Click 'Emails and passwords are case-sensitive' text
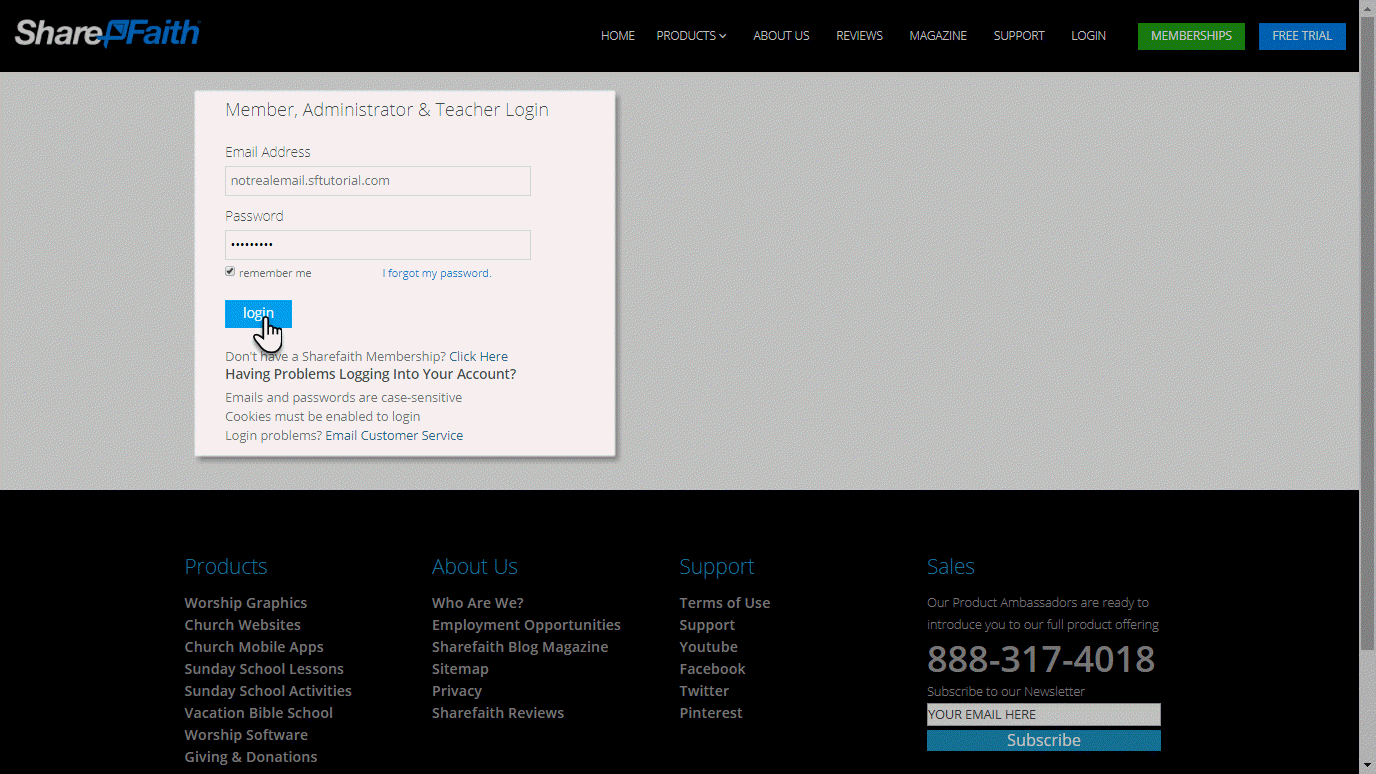 (344, 397)
